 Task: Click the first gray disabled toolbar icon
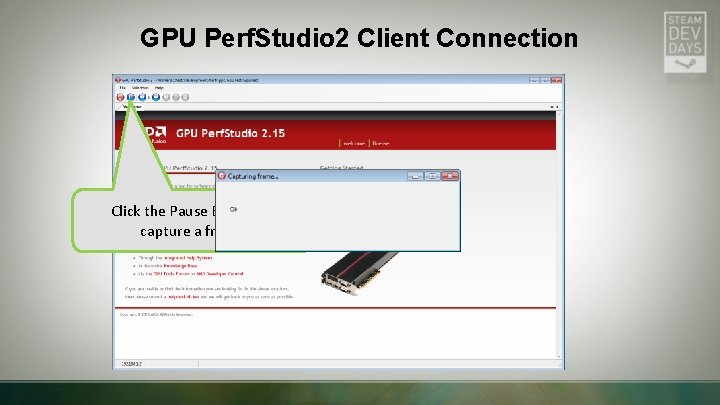(x=166, y=97)
